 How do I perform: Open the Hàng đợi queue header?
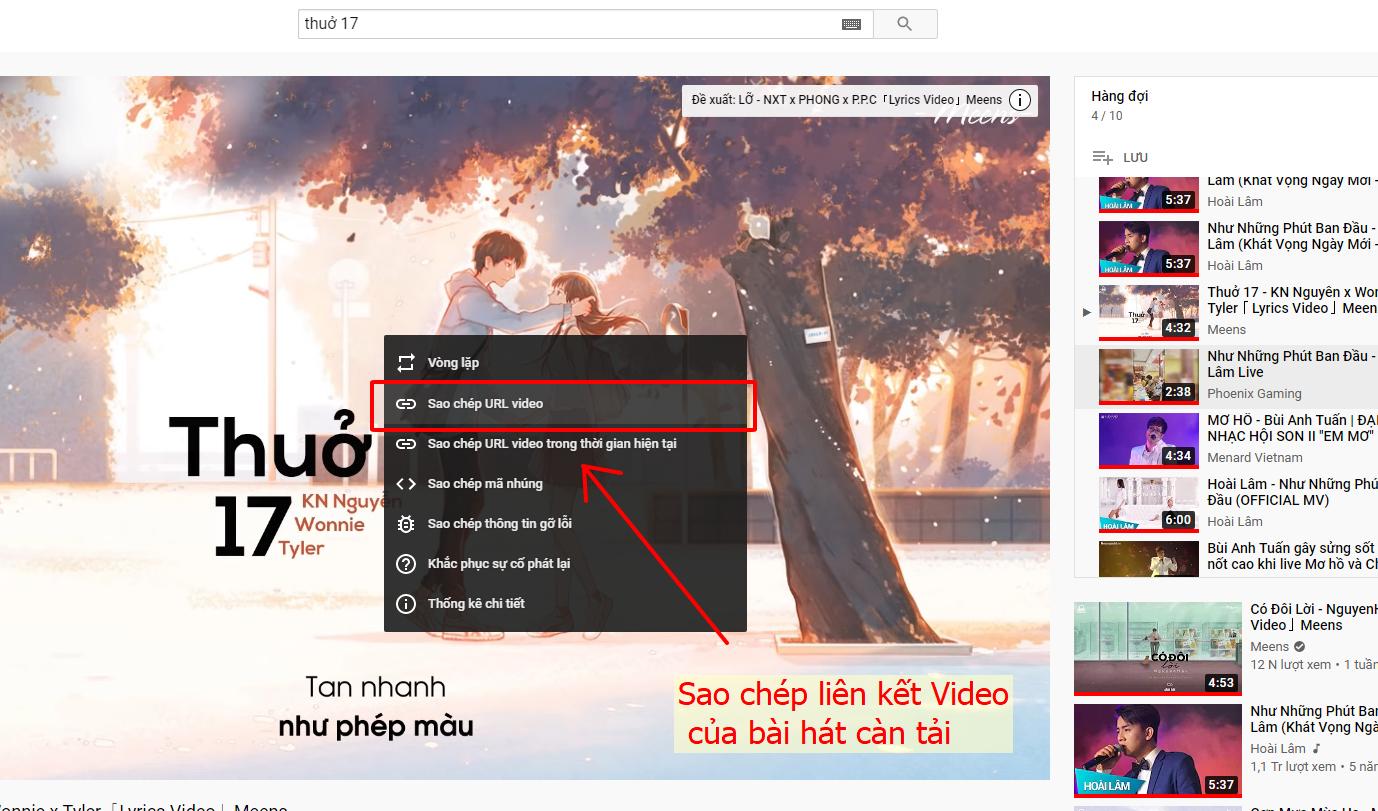click(1119, 96)
